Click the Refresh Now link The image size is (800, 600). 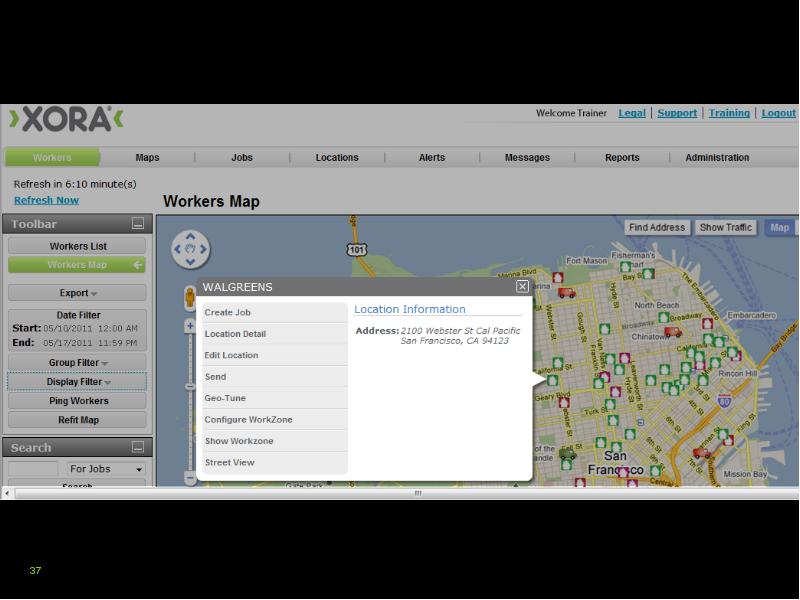click(x=46, y=201)
